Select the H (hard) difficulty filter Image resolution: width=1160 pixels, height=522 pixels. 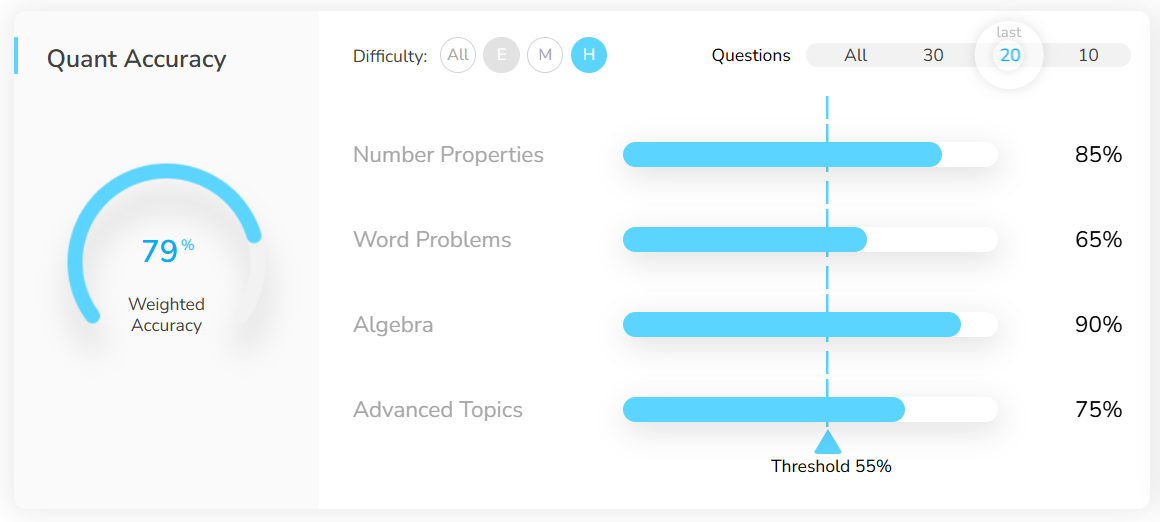pyautogui.click(x=589, y=55)
